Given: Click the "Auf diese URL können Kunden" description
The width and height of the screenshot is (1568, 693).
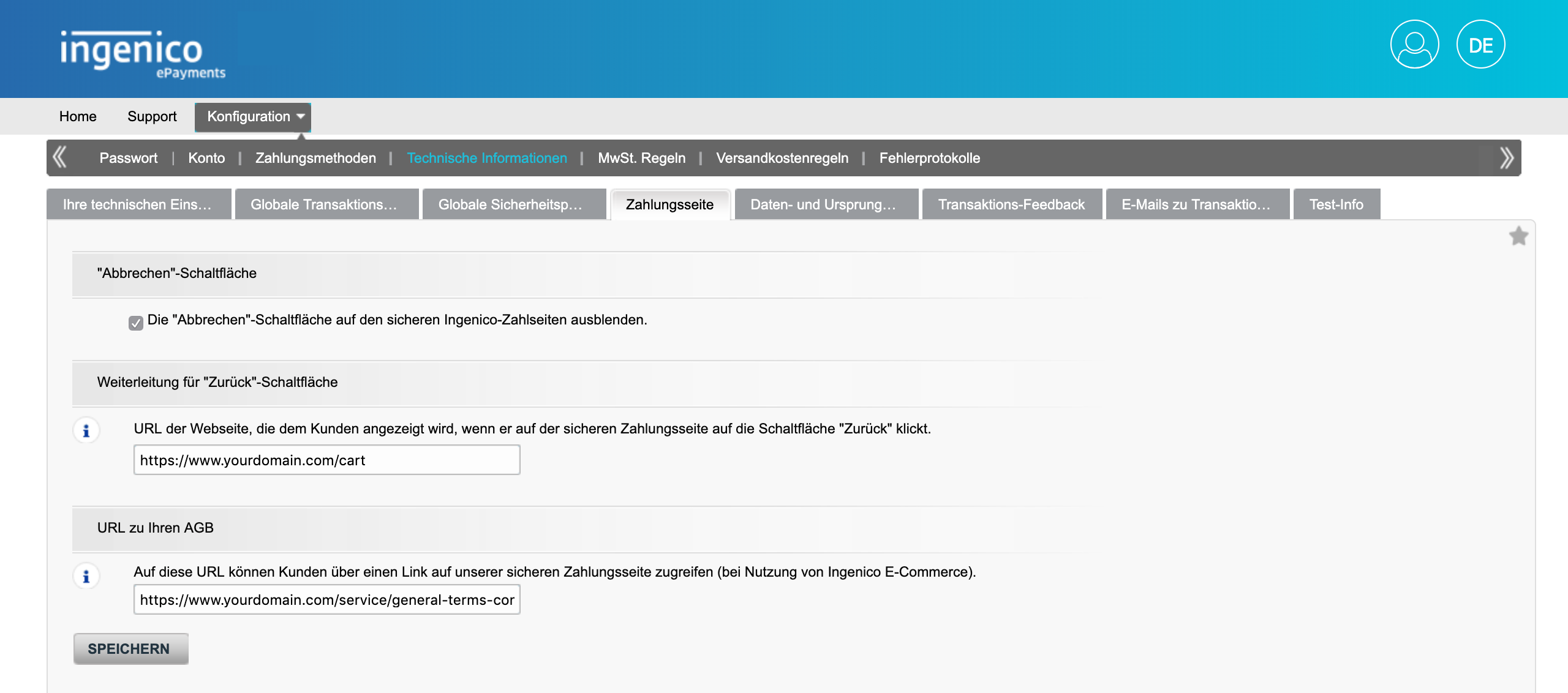Looking at the screenshot, I should pyautogui.click(x=555, y=572).
